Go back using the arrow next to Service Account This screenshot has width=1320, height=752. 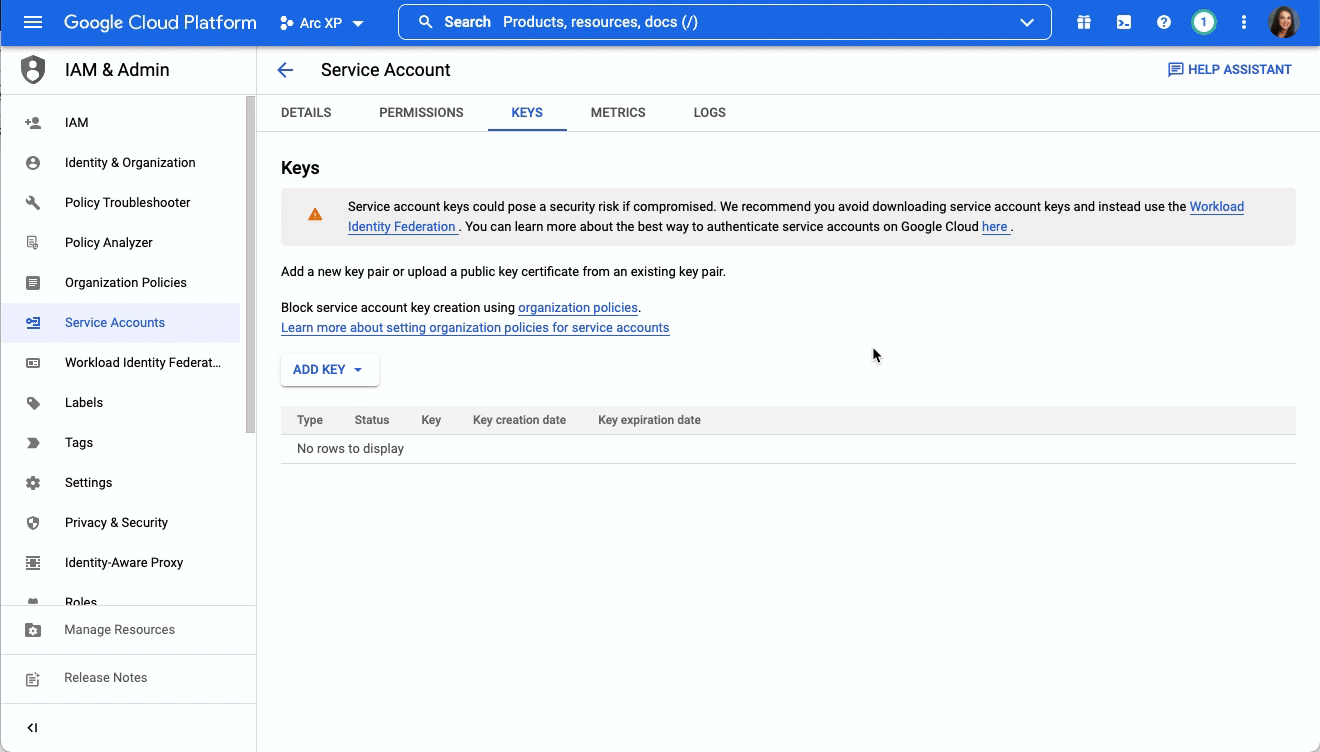(x=285, y=70)
